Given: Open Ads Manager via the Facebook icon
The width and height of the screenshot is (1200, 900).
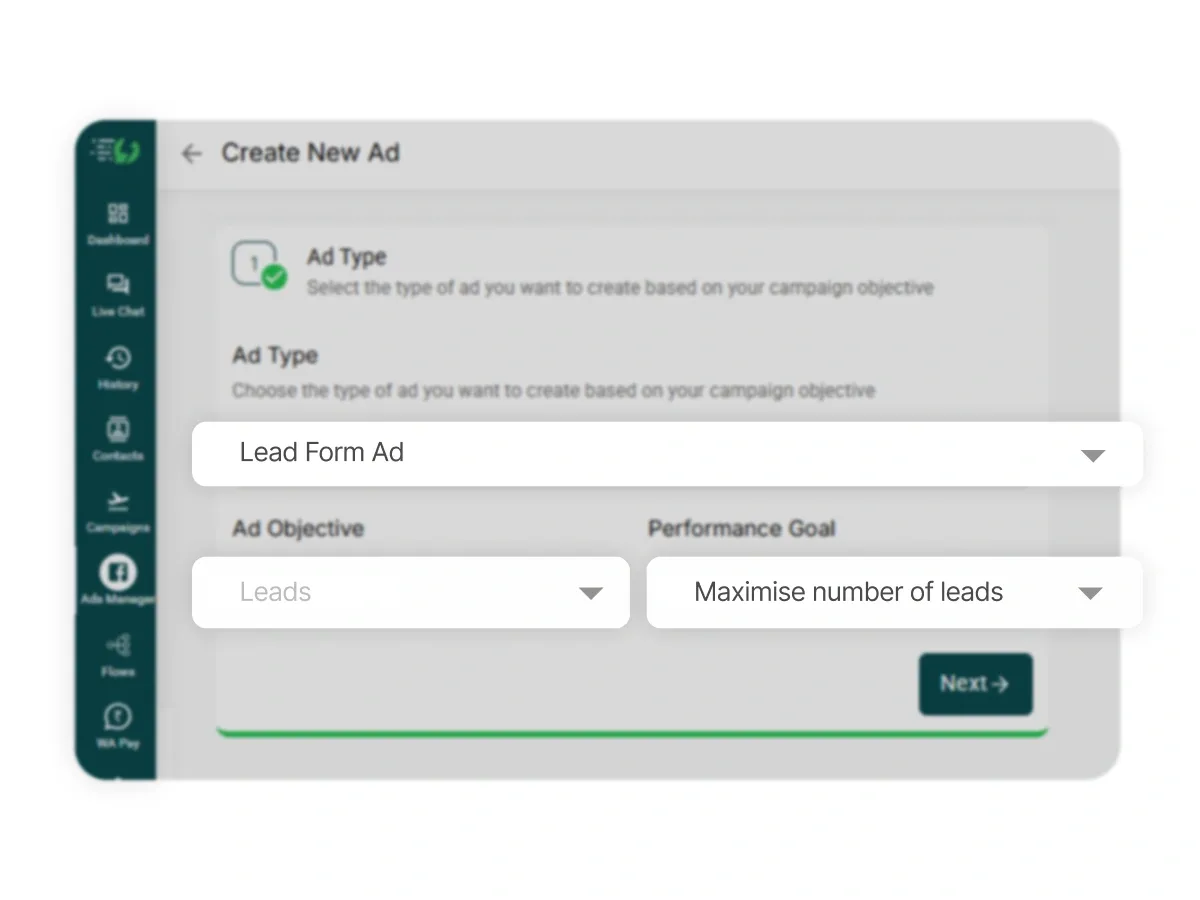Looking at the screenshot, I should [117, 575].
